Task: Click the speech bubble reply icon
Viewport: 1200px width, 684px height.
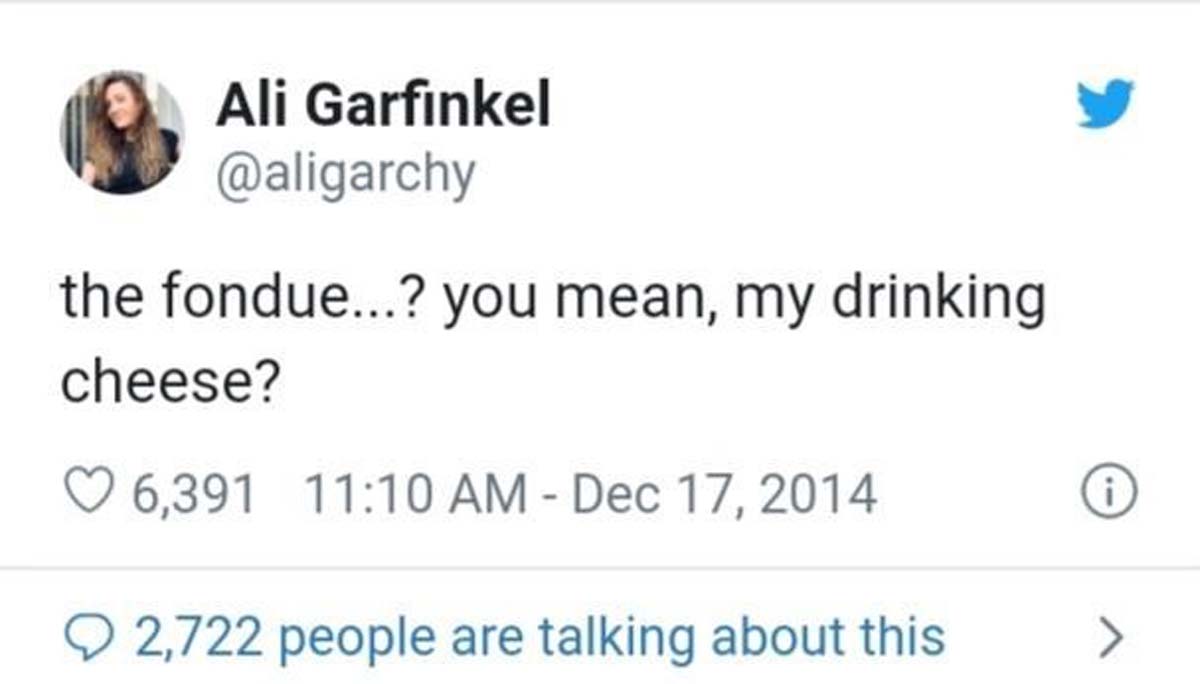Action: pyautogui.click(x=82, y=636)
